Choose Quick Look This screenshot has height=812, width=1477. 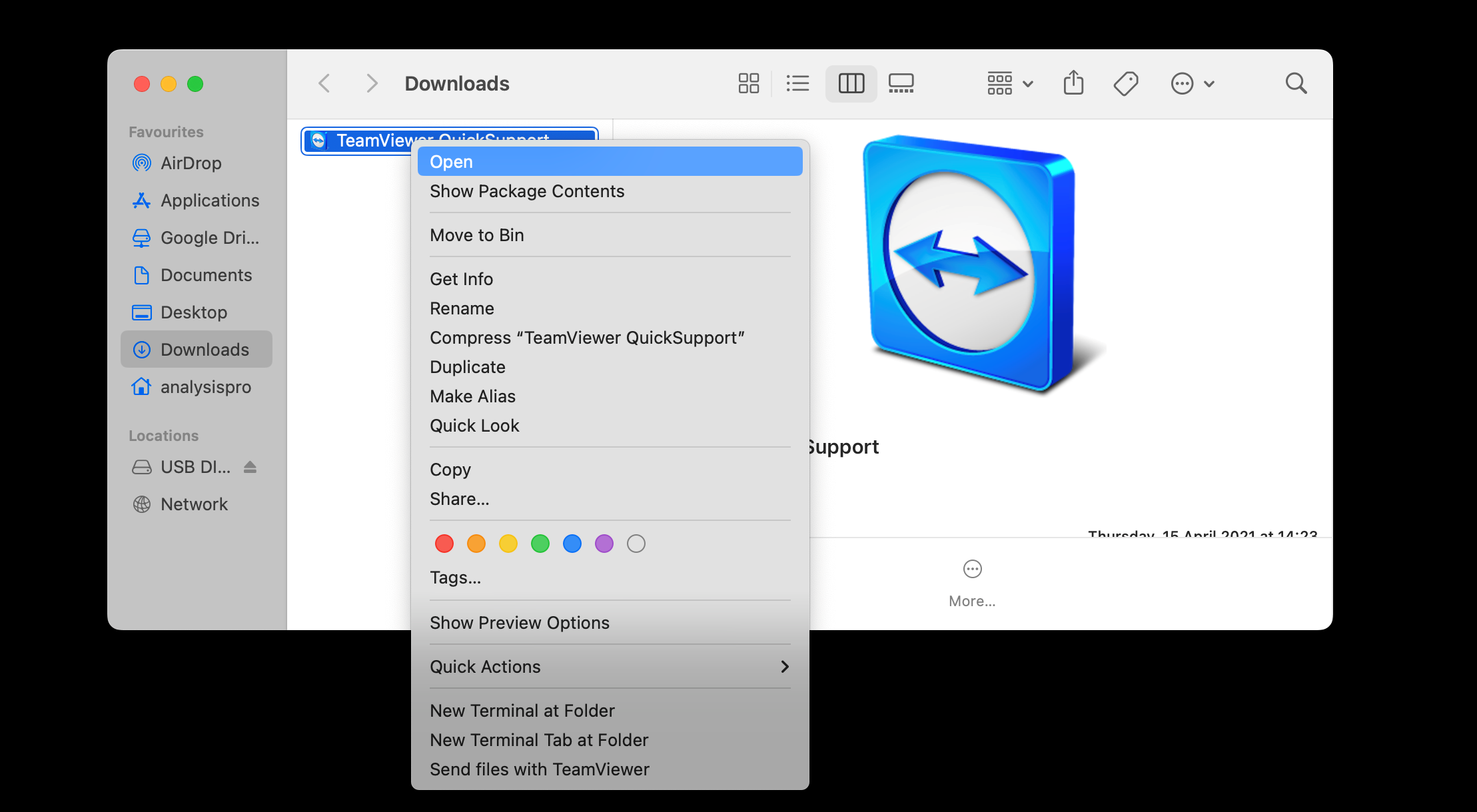(610, 426)
